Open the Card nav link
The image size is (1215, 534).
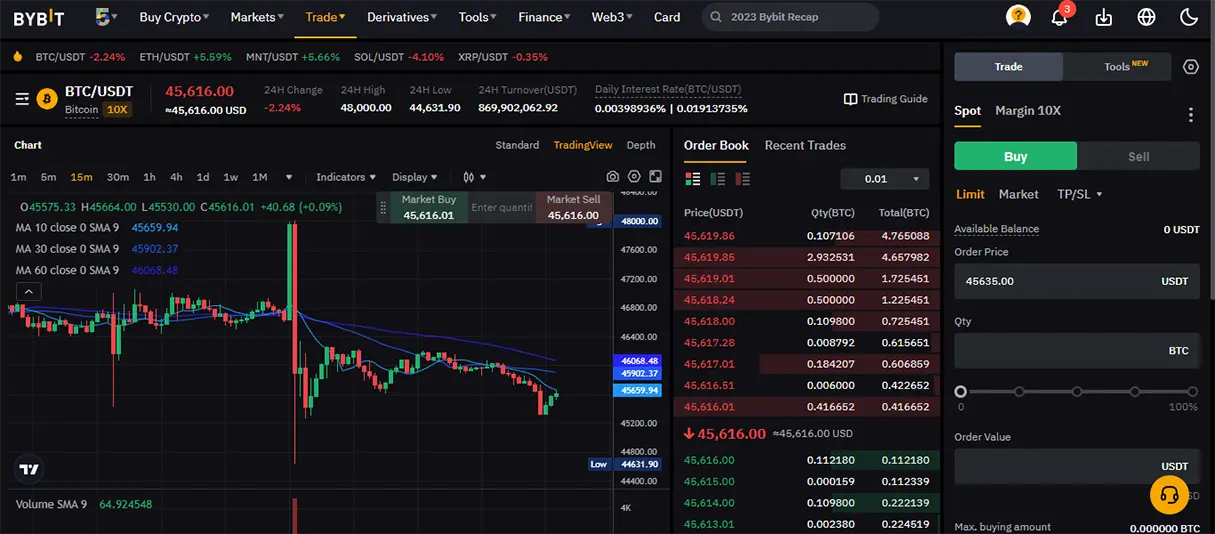click(x=667, y=17)
